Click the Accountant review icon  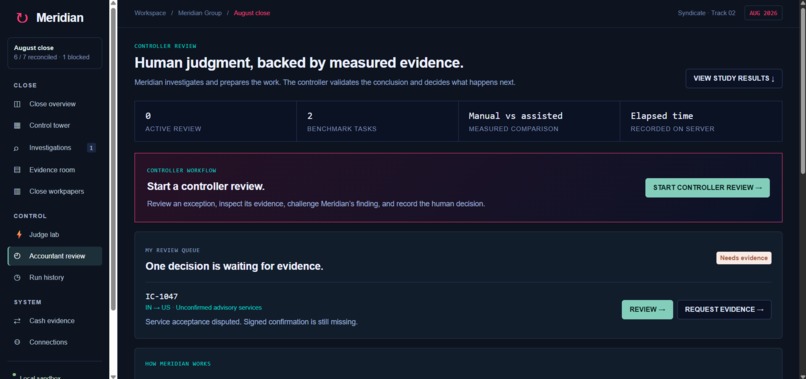point(17,256)
